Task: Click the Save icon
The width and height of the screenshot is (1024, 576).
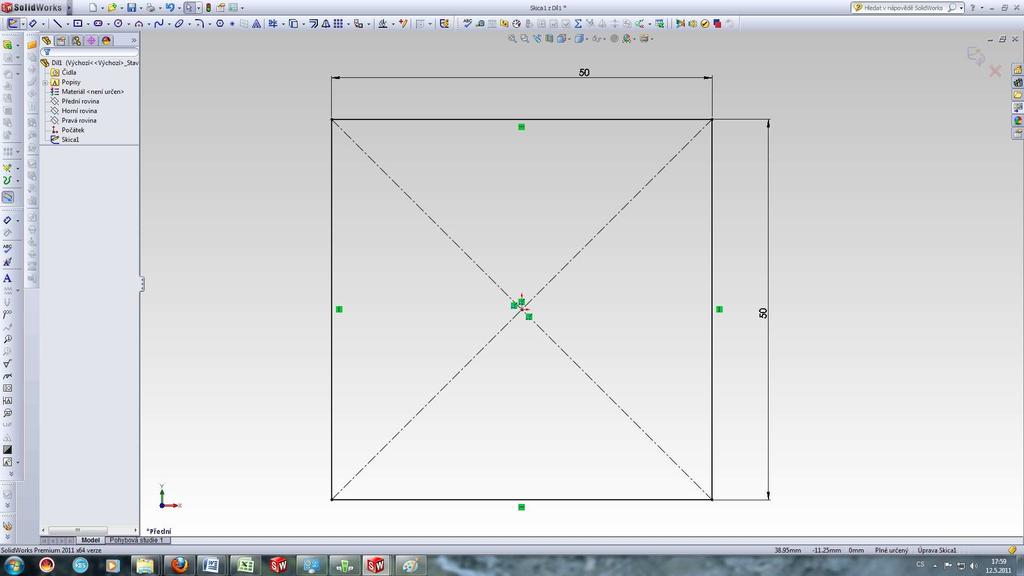Action: tap(131, 8)
